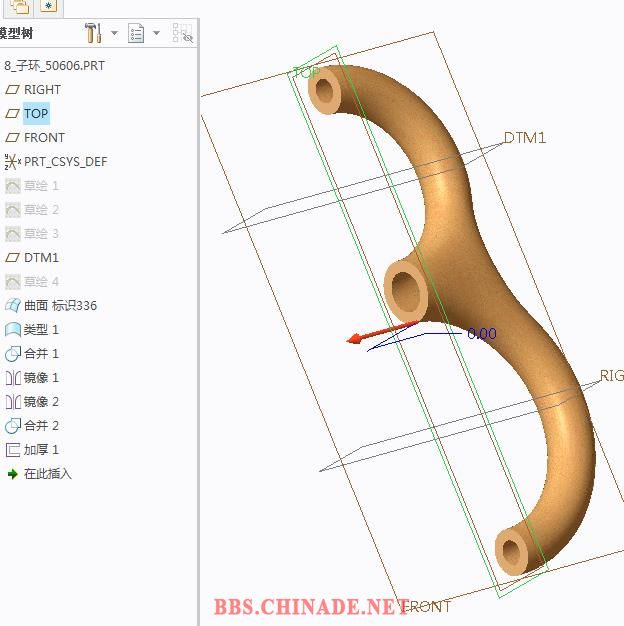This screenshot has width=624, height=626.
Task: Click the 在此插入 insert-here marker
Action: click(x=47, y=473)
